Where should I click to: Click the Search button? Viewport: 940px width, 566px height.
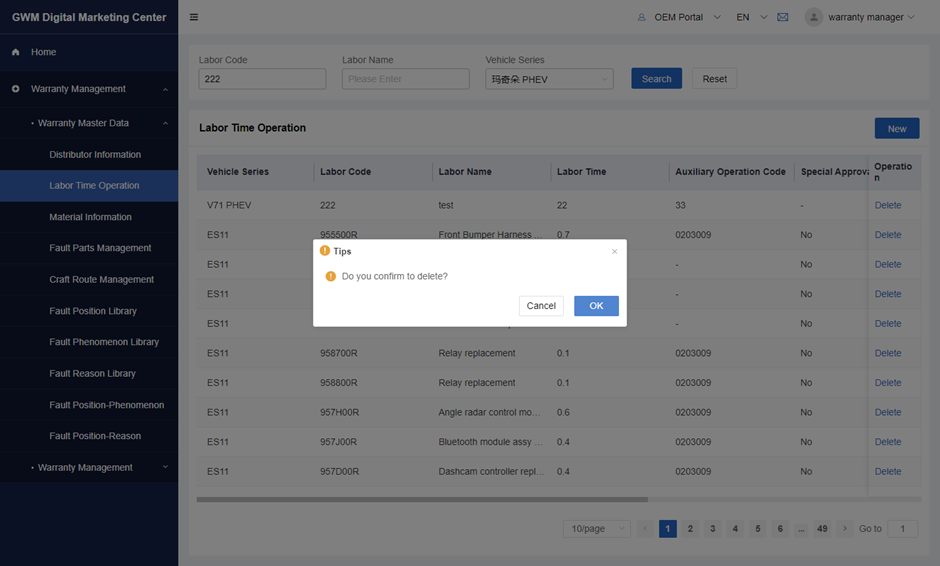coord(656,79)
